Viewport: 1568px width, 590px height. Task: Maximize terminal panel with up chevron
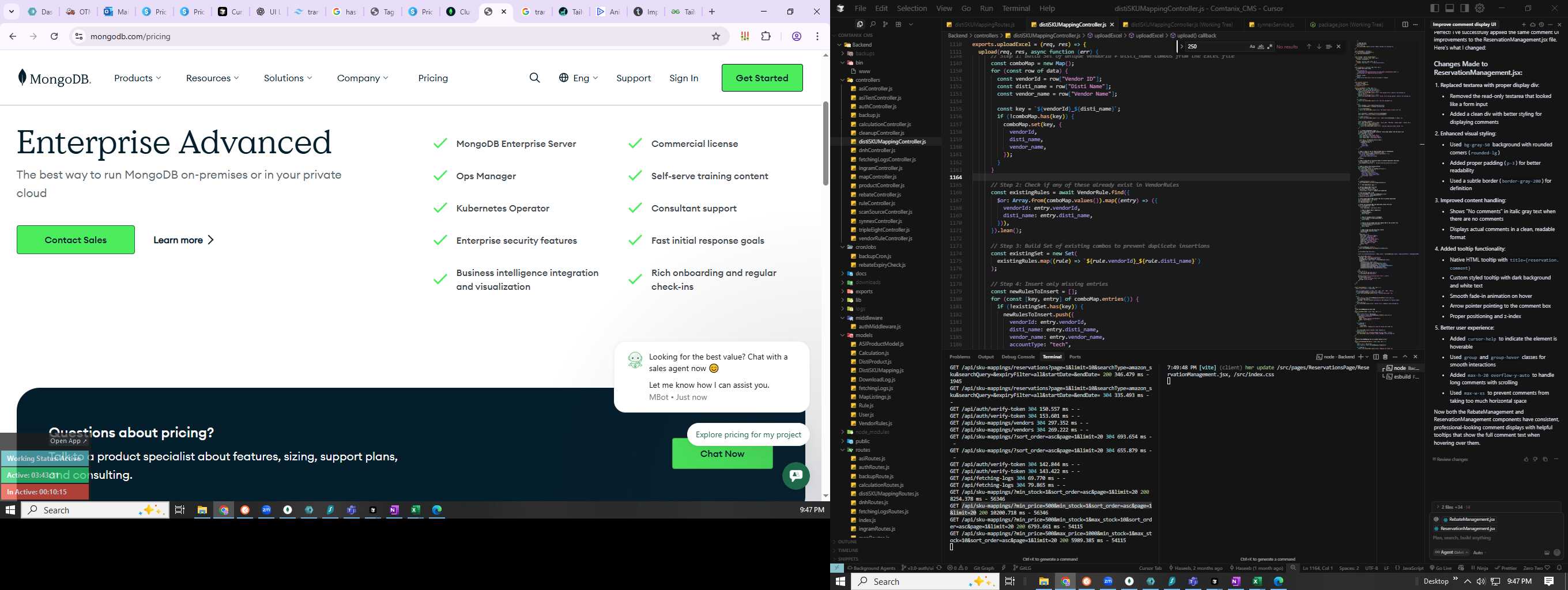[x=1405, y=357]
